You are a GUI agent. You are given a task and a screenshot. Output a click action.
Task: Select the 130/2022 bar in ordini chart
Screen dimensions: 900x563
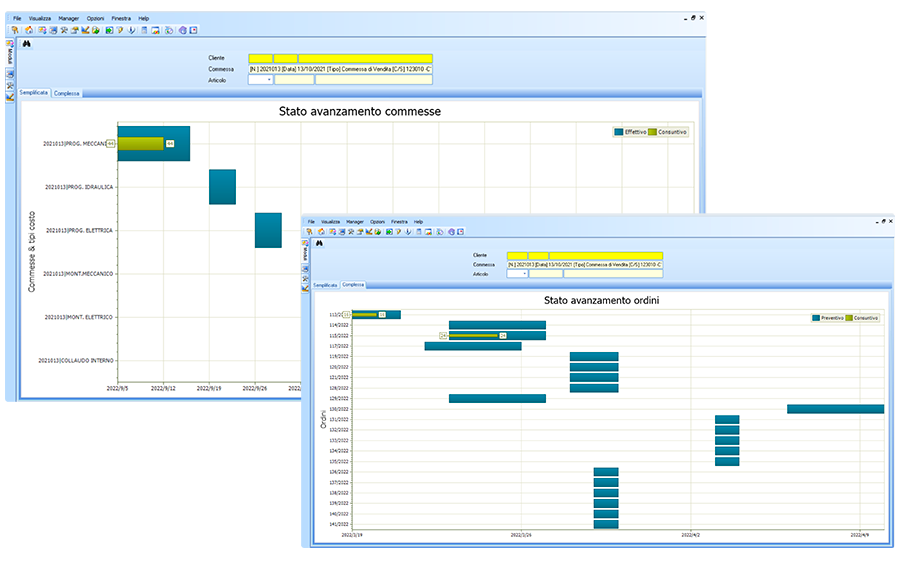coord(835,409)
